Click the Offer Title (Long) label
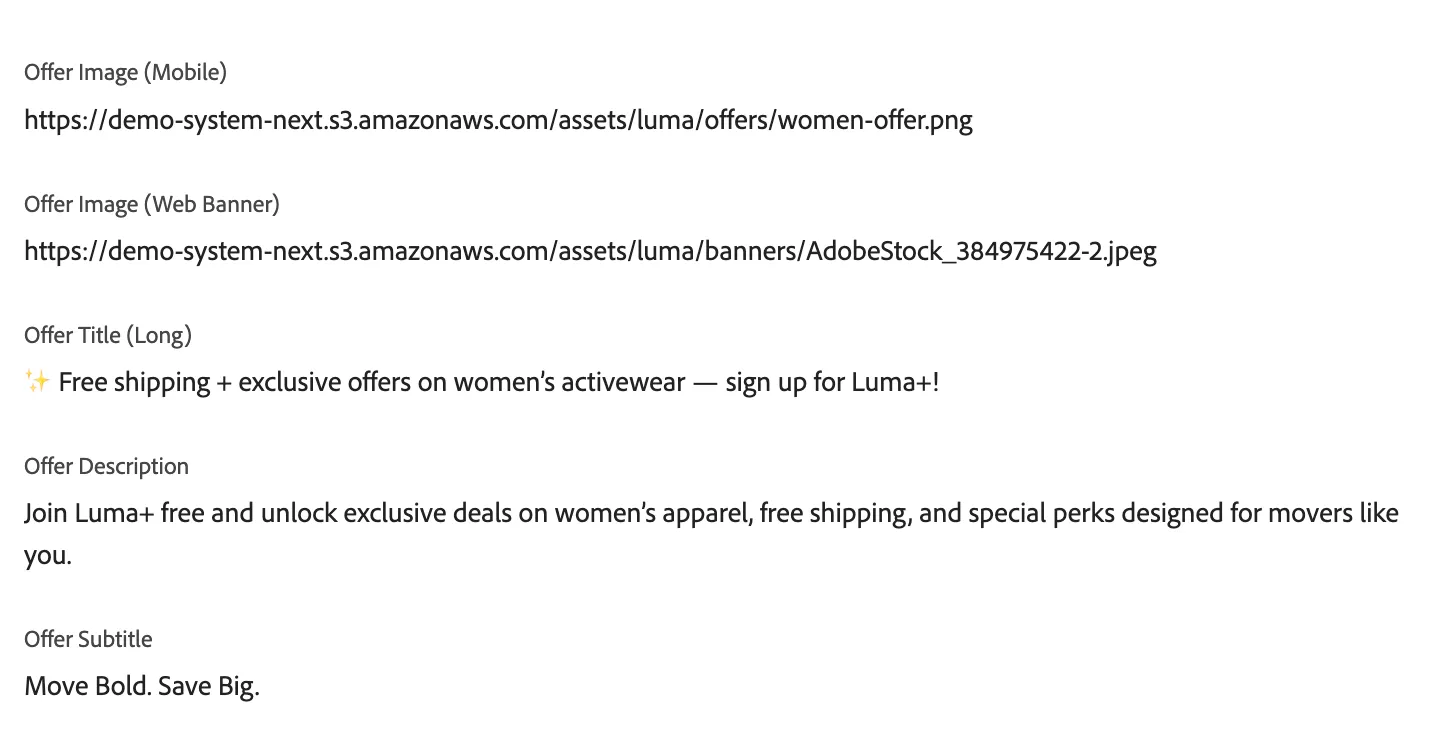This screenshot has height=748, width=1438. [108, 335]
